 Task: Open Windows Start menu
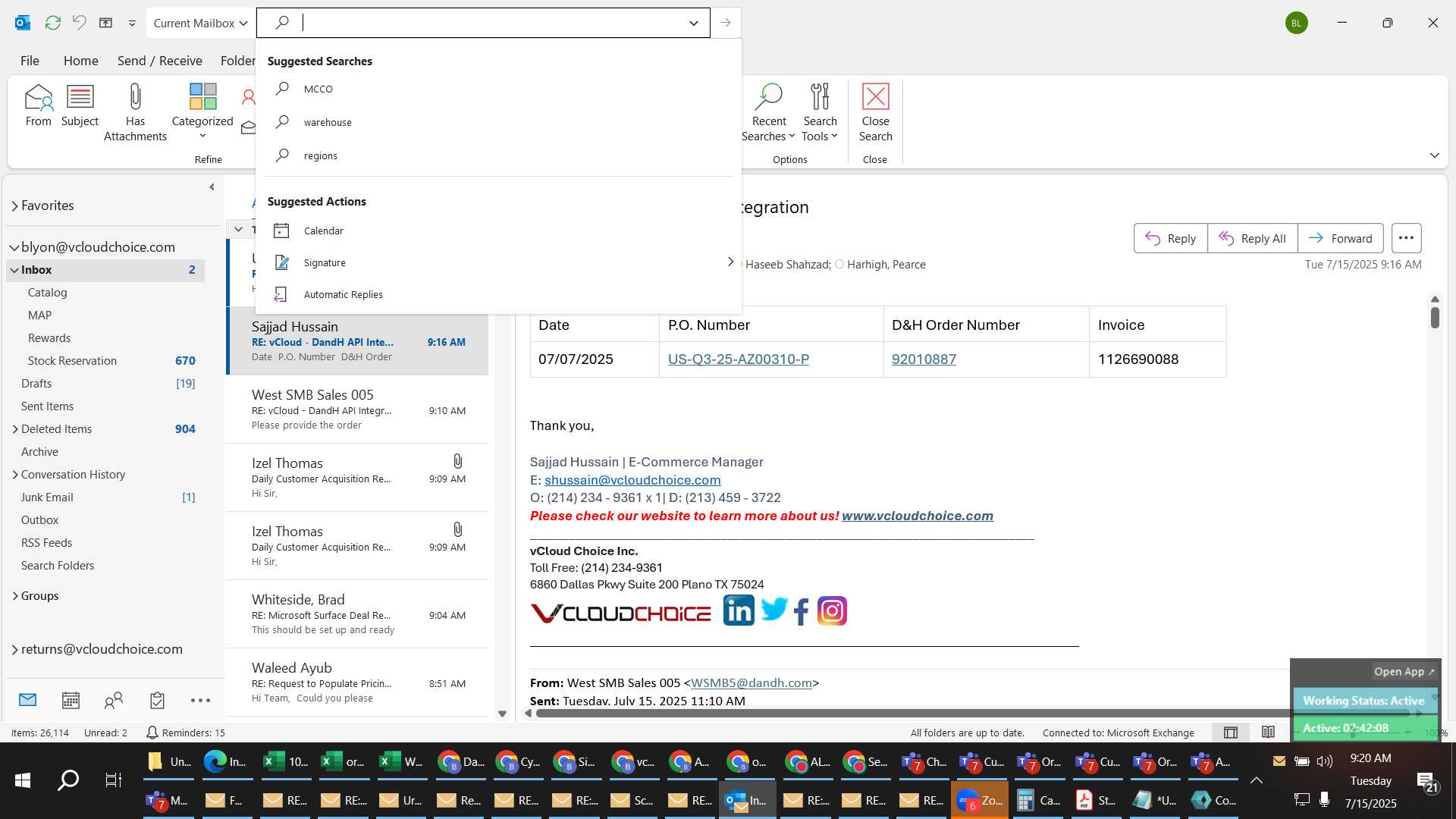23,780
